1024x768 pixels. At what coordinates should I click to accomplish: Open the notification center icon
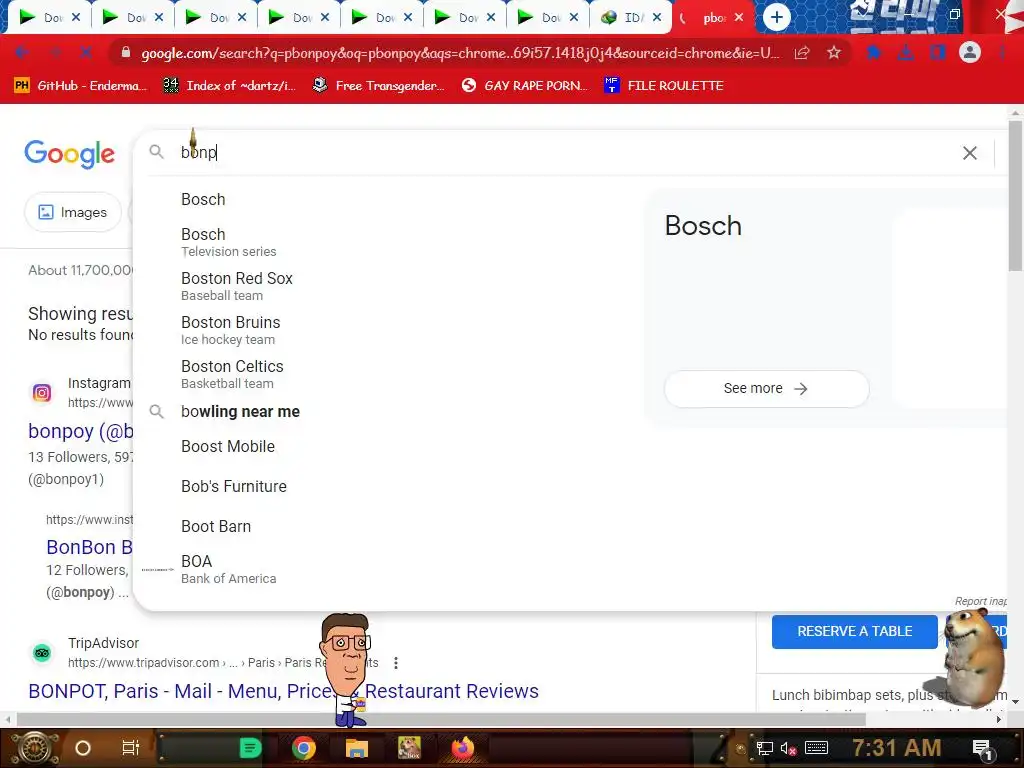[x=982, y=749]
